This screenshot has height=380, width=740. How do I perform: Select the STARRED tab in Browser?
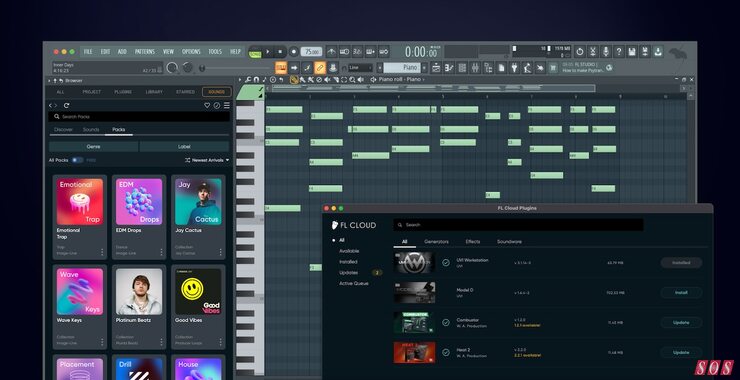point(185,92)
